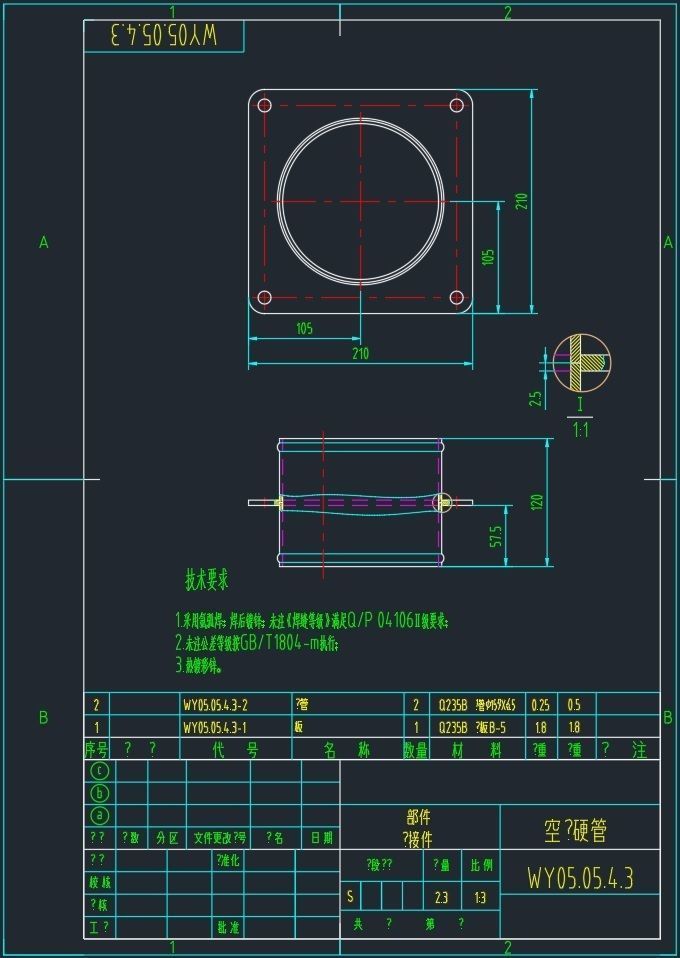Select the 空?硬管 part name in title block
680x958 pixels.
coord(575,830)
